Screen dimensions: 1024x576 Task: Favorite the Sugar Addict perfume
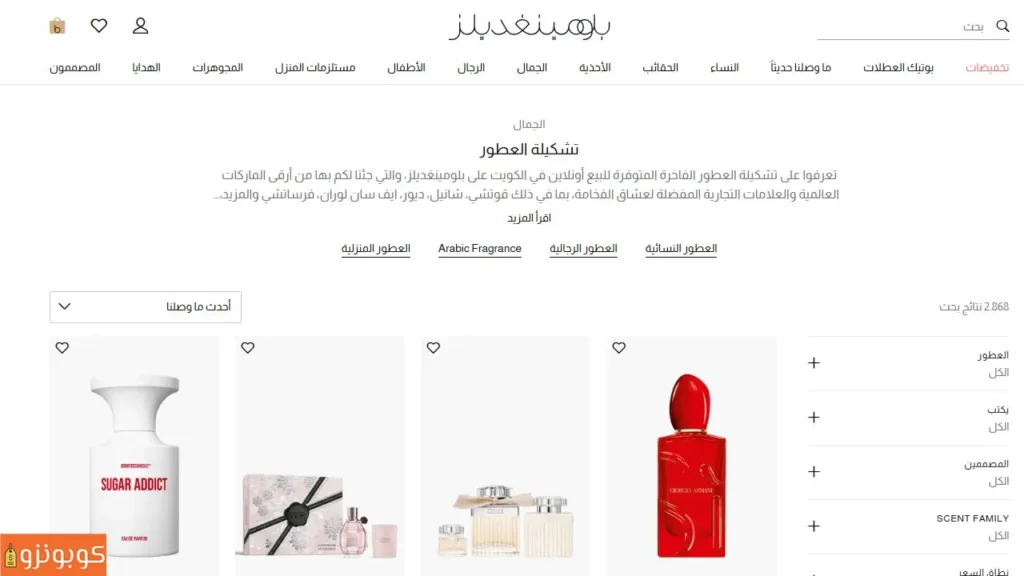tap(62, 348)
